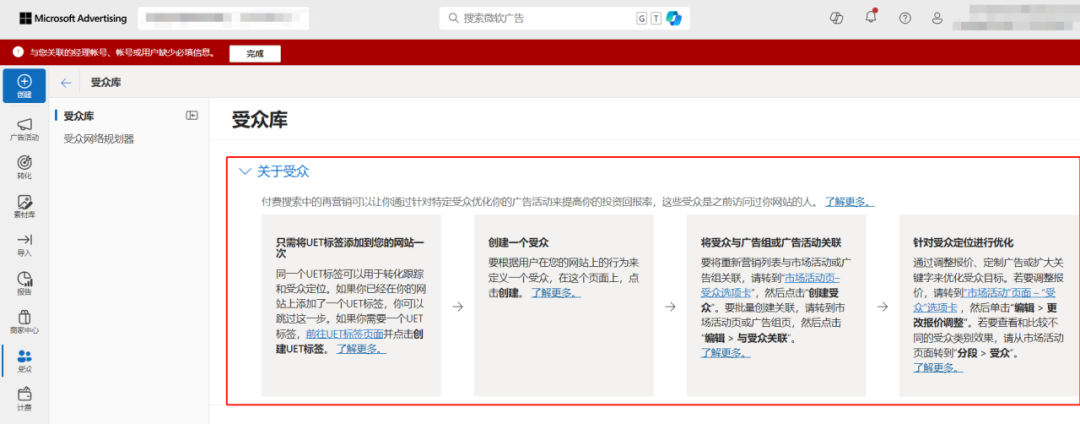The image size is (1080, 424).
Task: Click the 前往UET标签页面 link
Action: point(344,333)
